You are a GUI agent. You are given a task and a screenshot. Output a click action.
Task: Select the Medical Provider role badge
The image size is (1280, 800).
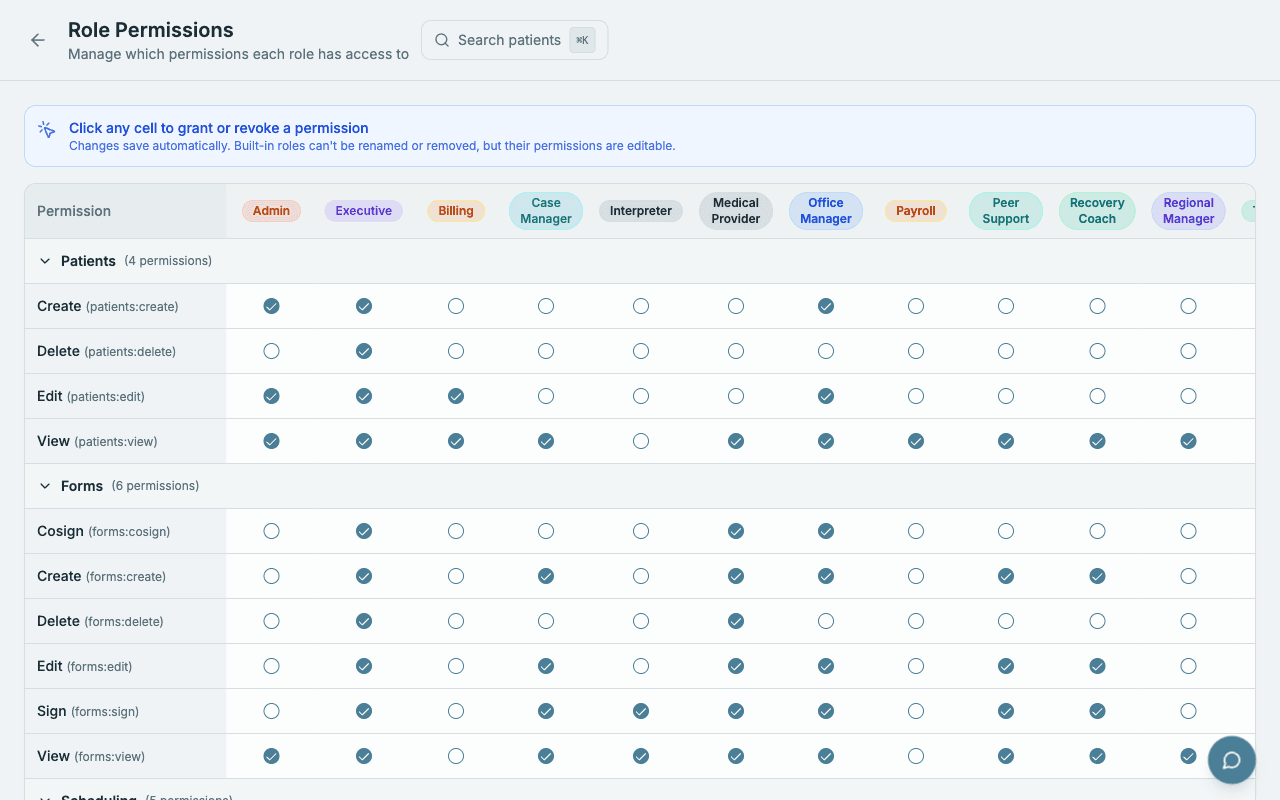(736, 211)
